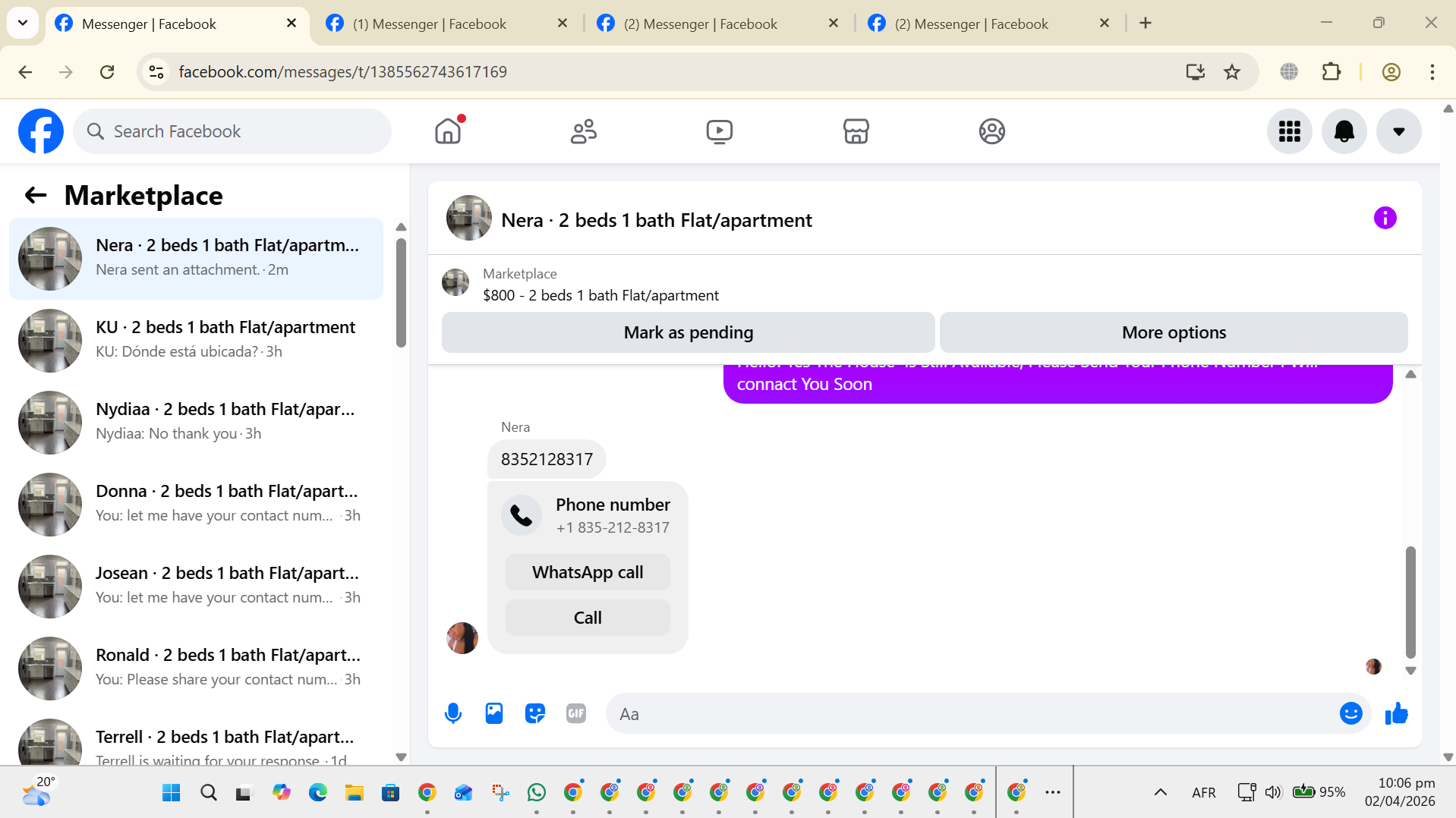Open the taskbar overflow three dots
Image resolution: width=1456 pixels, height=818 pixels.
pos(1053,793)
